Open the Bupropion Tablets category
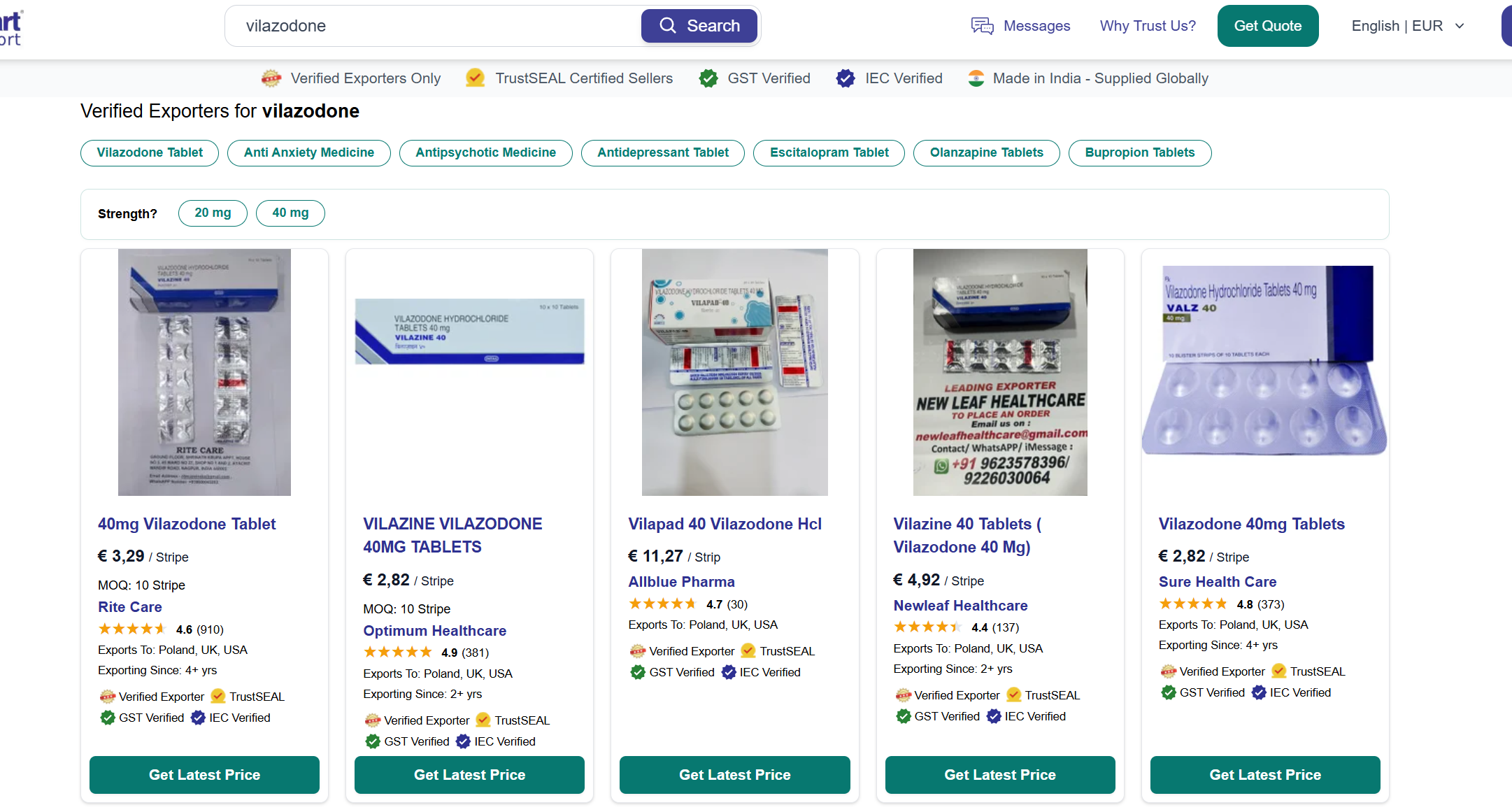Viewport: 1512px width, 812px height. [1140, 153]
